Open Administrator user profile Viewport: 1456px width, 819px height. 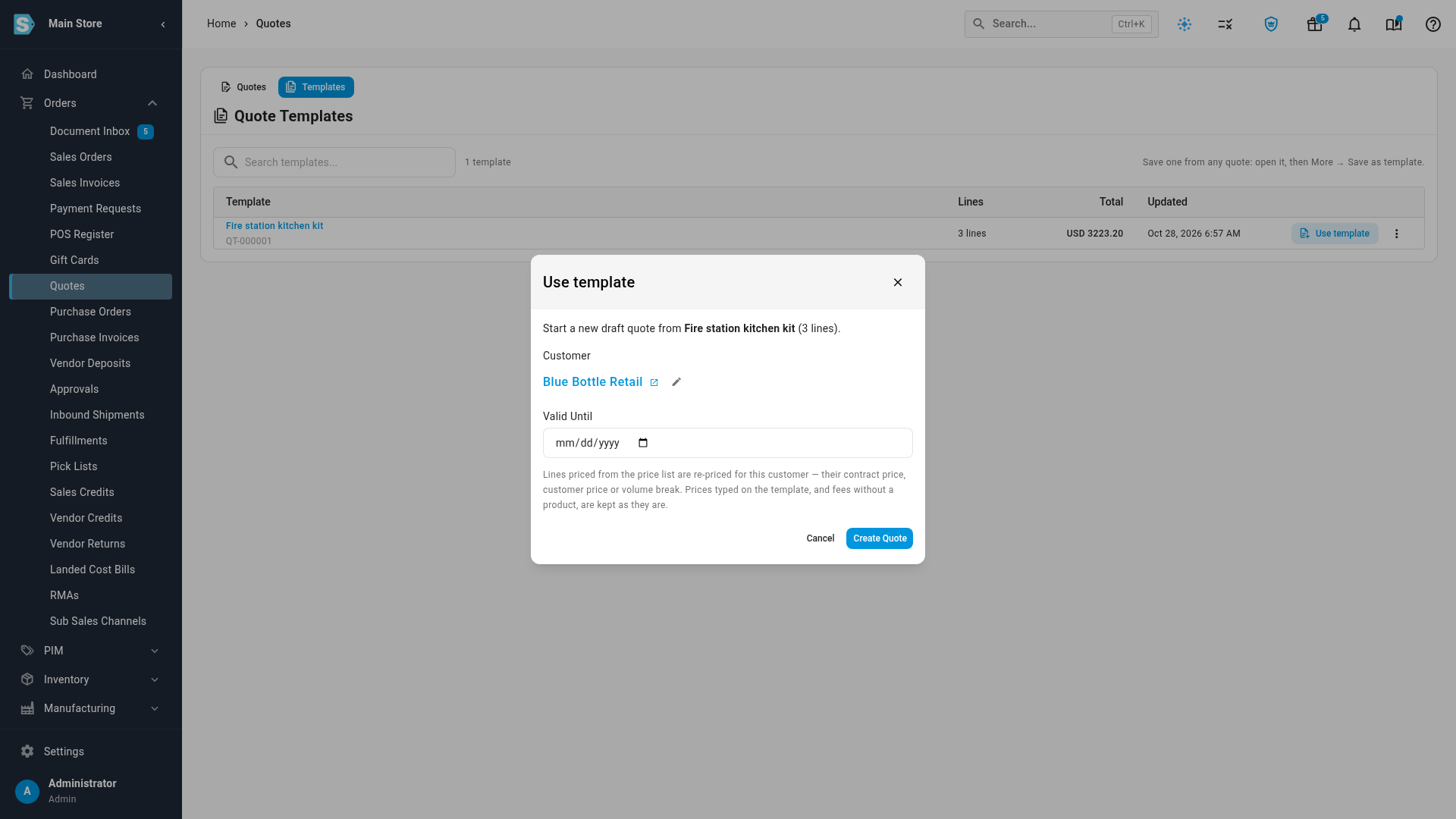(91, 790)
